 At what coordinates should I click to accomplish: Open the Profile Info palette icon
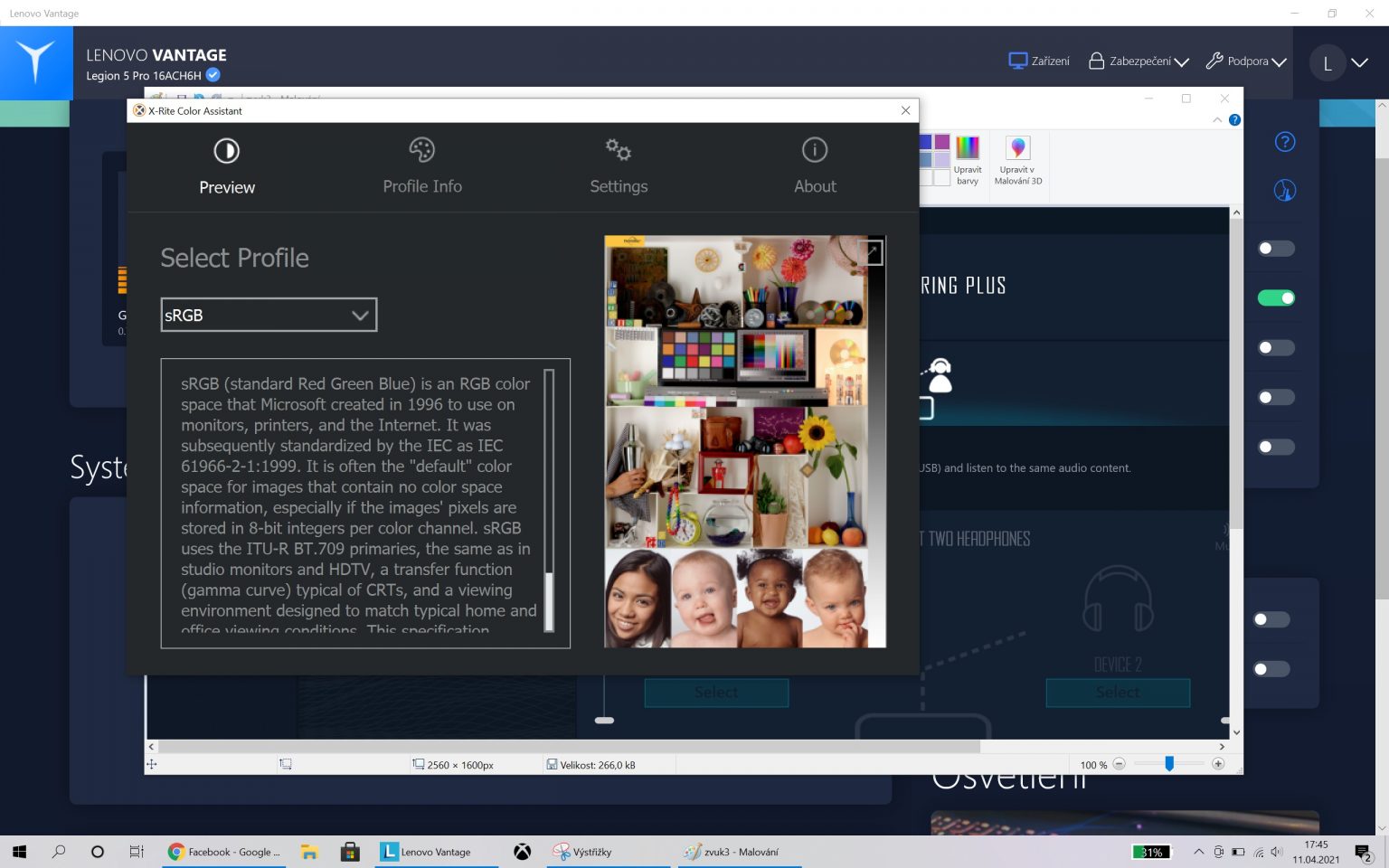421,150
